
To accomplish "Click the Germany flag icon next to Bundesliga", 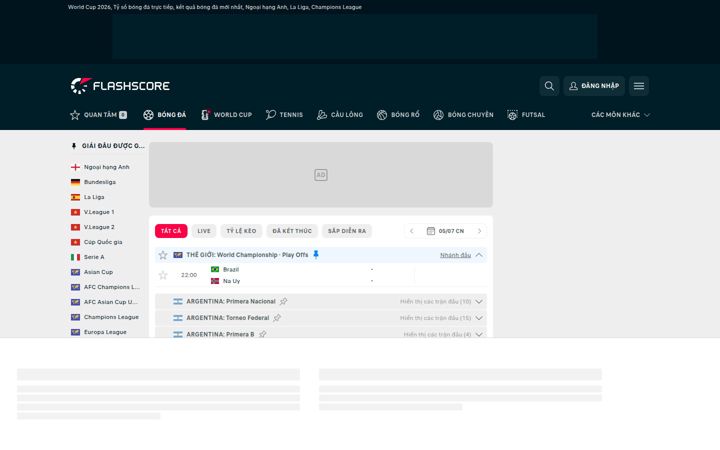I will [x=75, y=182].
